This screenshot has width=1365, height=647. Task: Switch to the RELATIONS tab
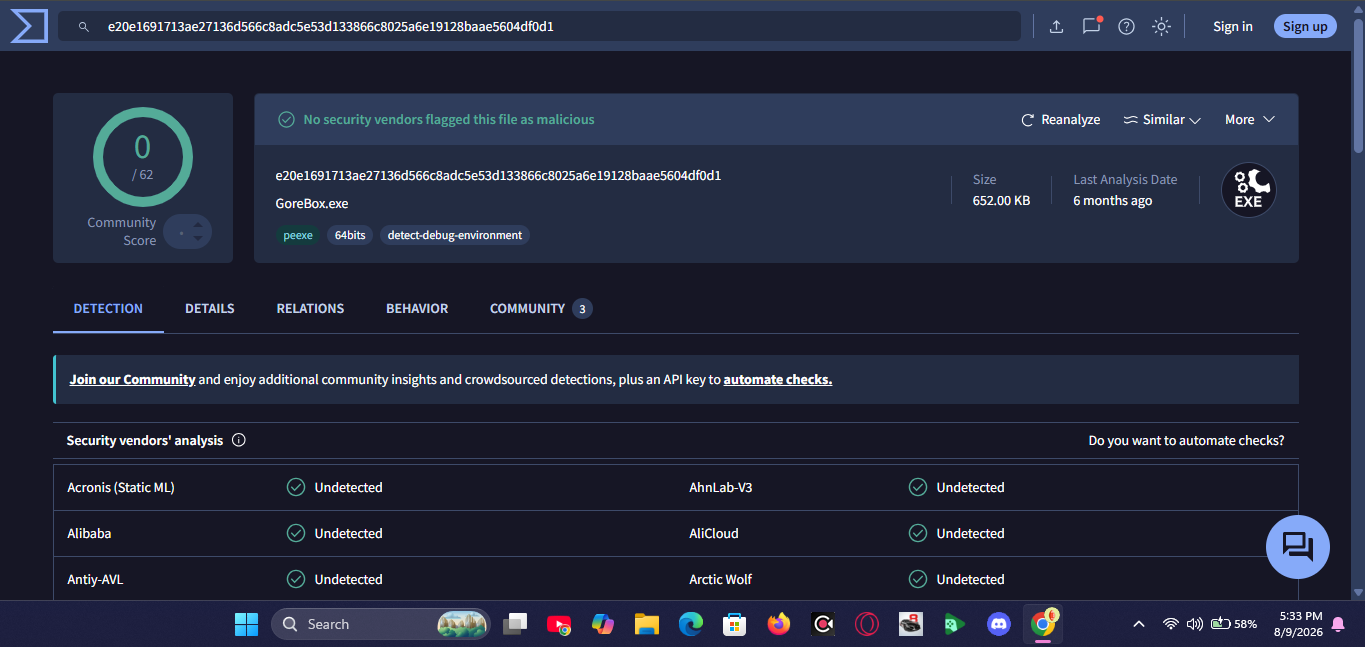[x=310, y=308]
